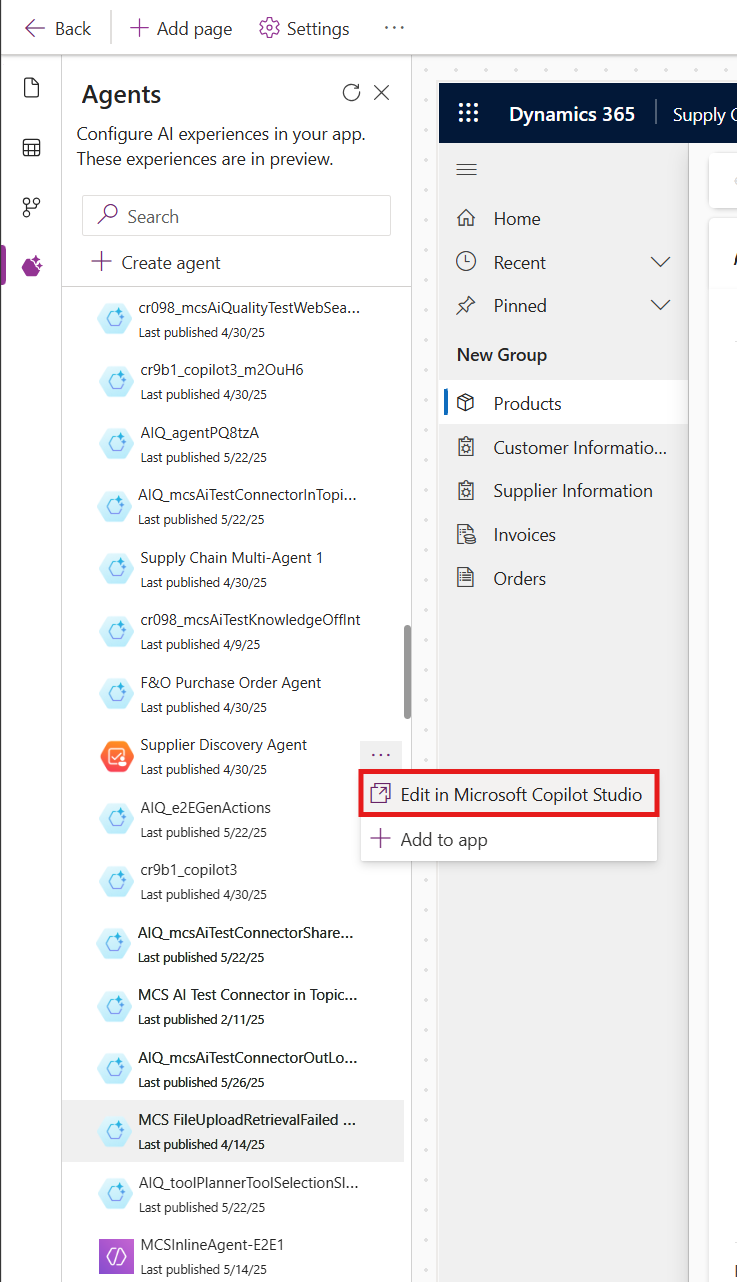Click the cr9b1_copilot3_m2OuH6 agent icon
737x1282 pixels.
(116, 381)
